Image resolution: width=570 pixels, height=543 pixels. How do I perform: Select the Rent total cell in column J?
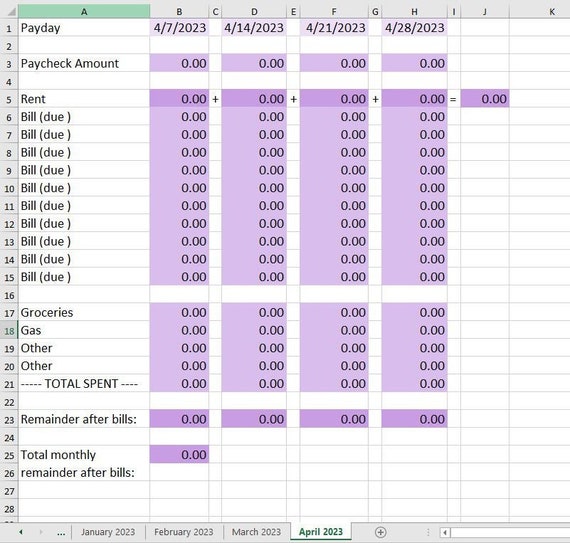pos(485,99)
